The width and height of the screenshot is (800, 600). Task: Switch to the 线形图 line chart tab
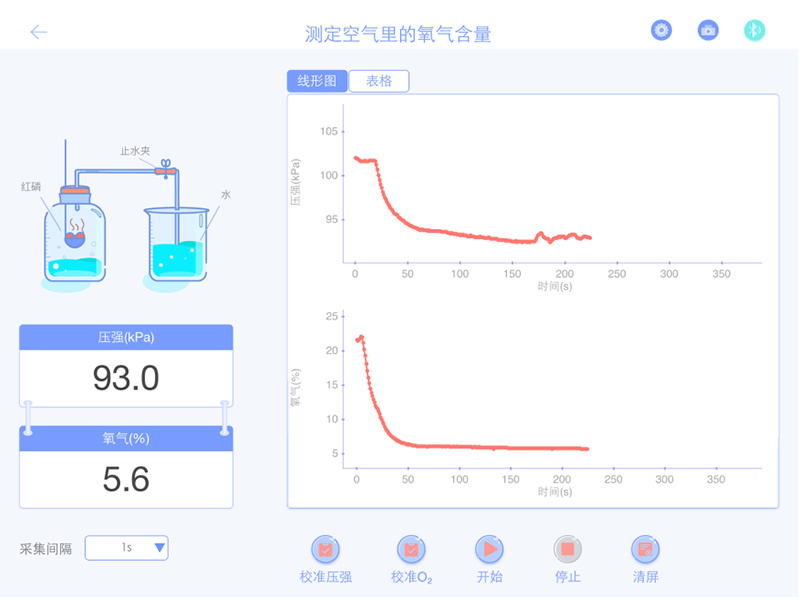(x=317, y=81)
